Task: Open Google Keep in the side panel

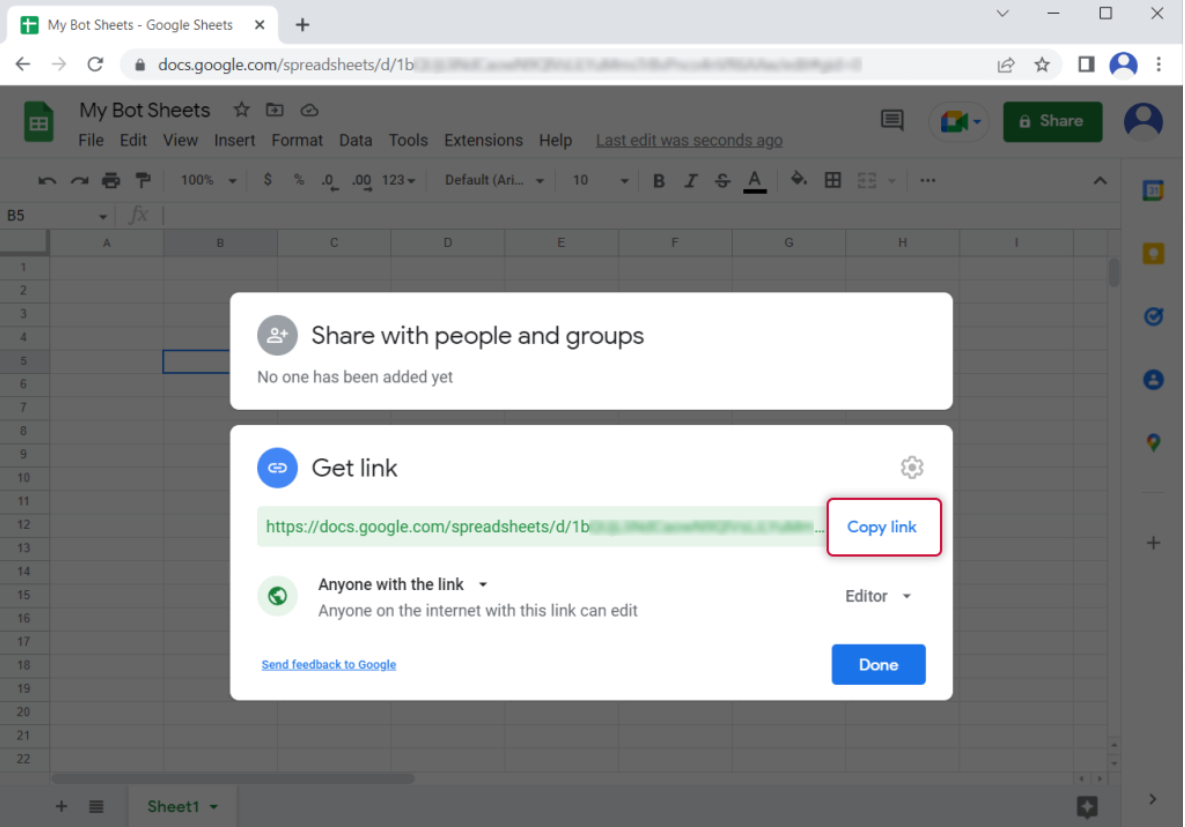Action: pos(1153,254)
